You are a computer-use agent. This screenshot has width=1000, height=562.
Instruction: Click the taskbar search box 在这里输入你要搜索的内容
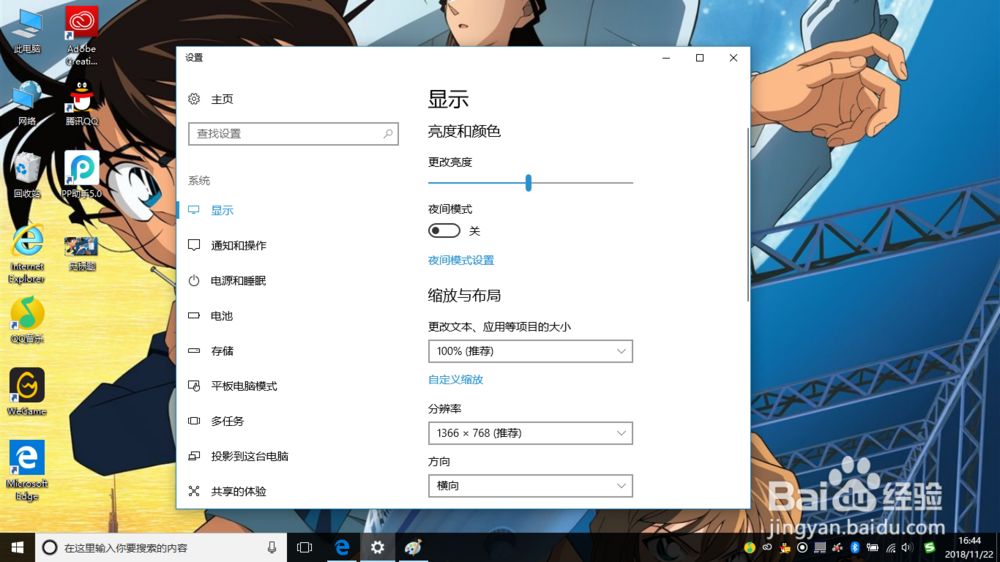[160, 547]
